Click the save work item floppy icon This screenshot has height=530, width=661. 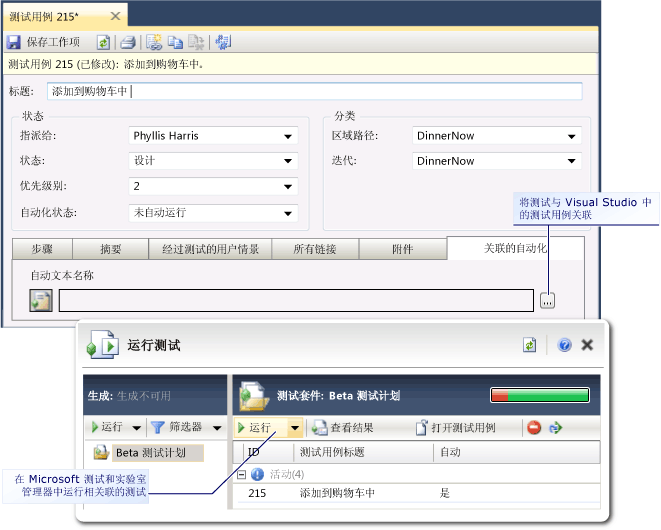point(13,42)
